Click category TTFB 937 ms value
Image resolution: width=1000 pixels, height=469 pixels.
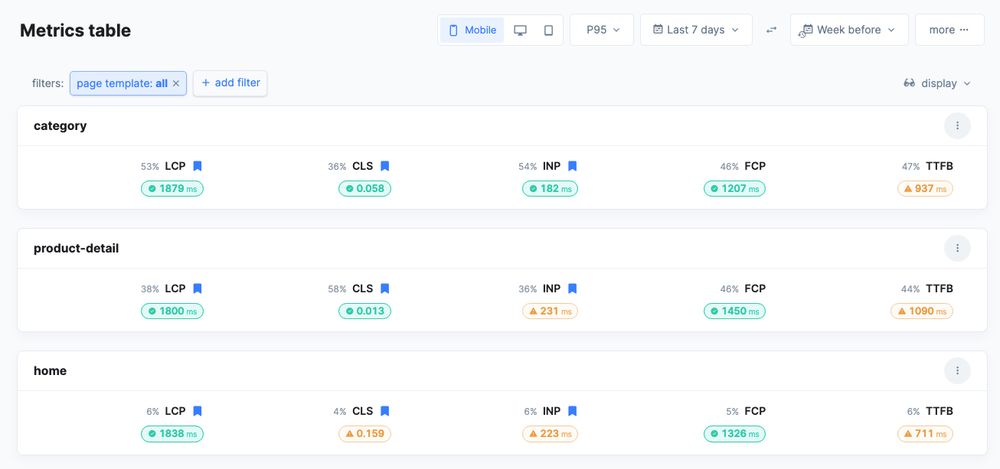coord(925,188)
